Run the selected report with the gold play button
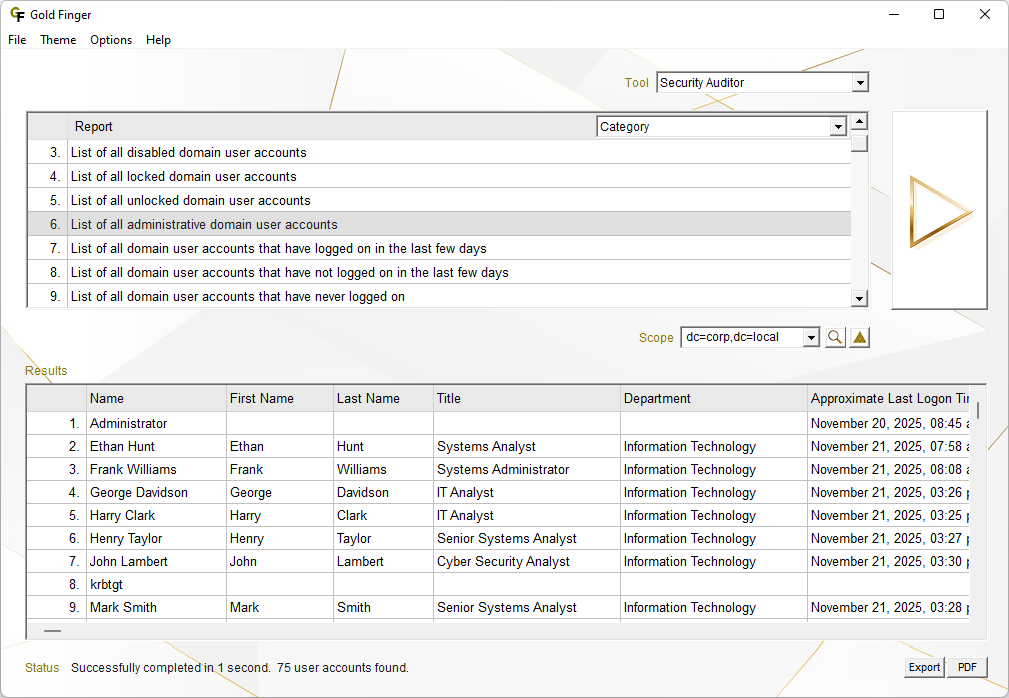Image resolution: width=1009 pixels, height=698 pixels. point(940,211)
